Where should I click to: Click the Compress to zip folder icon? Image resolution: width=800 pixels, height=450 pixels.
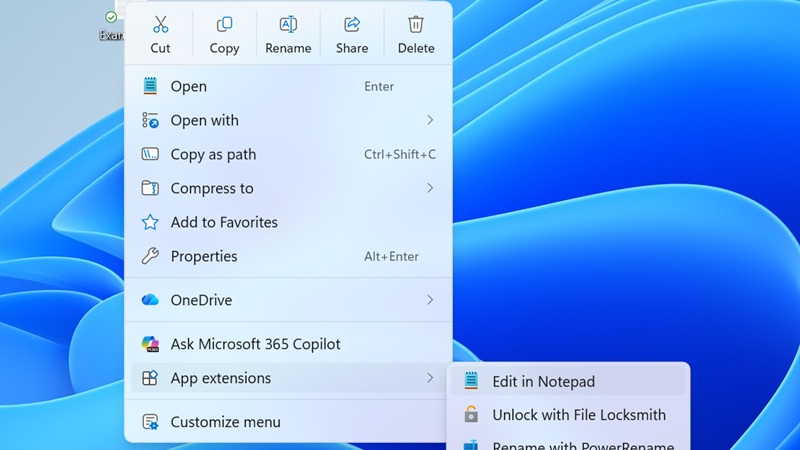(x=150, y=188)
